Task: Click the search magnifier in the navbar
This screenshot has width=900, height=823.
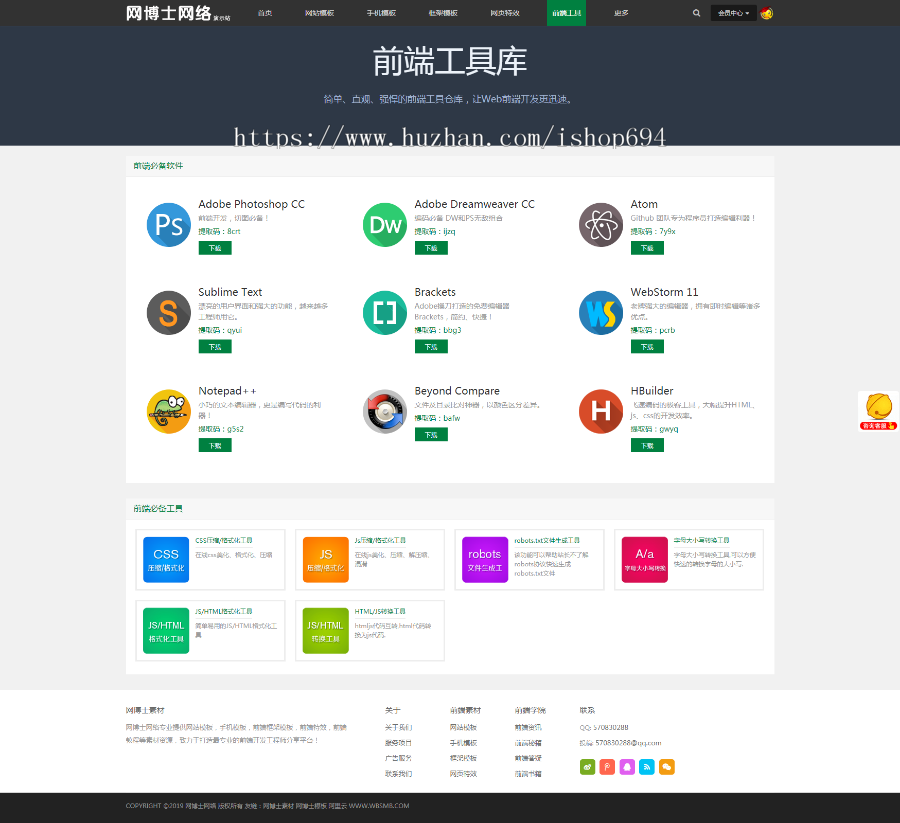Action: (x=696, y=13)
